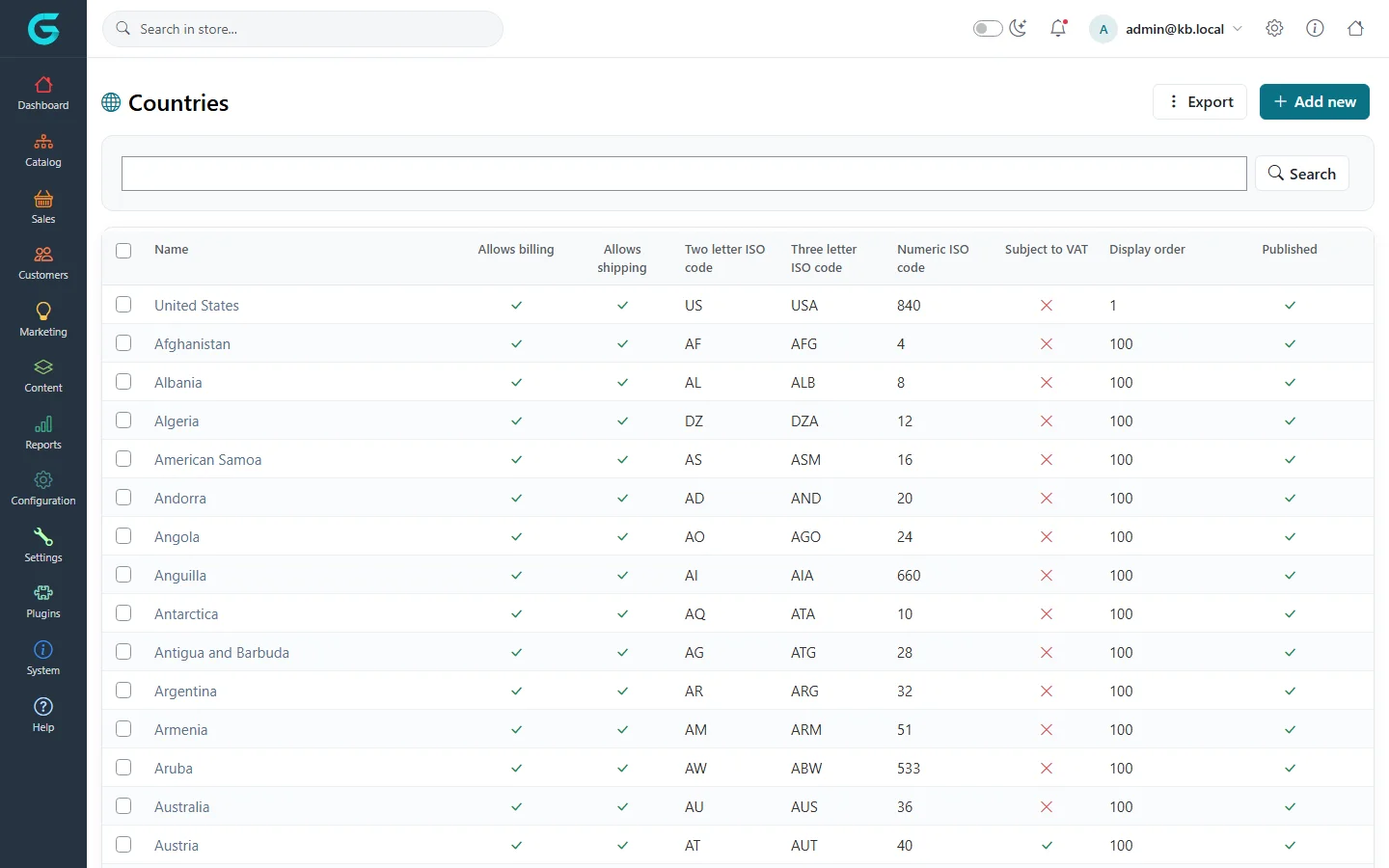This screenshot has width=1389, height=868.
Task: Open the System sidebar menu
Action: click(x=43, y=659)
